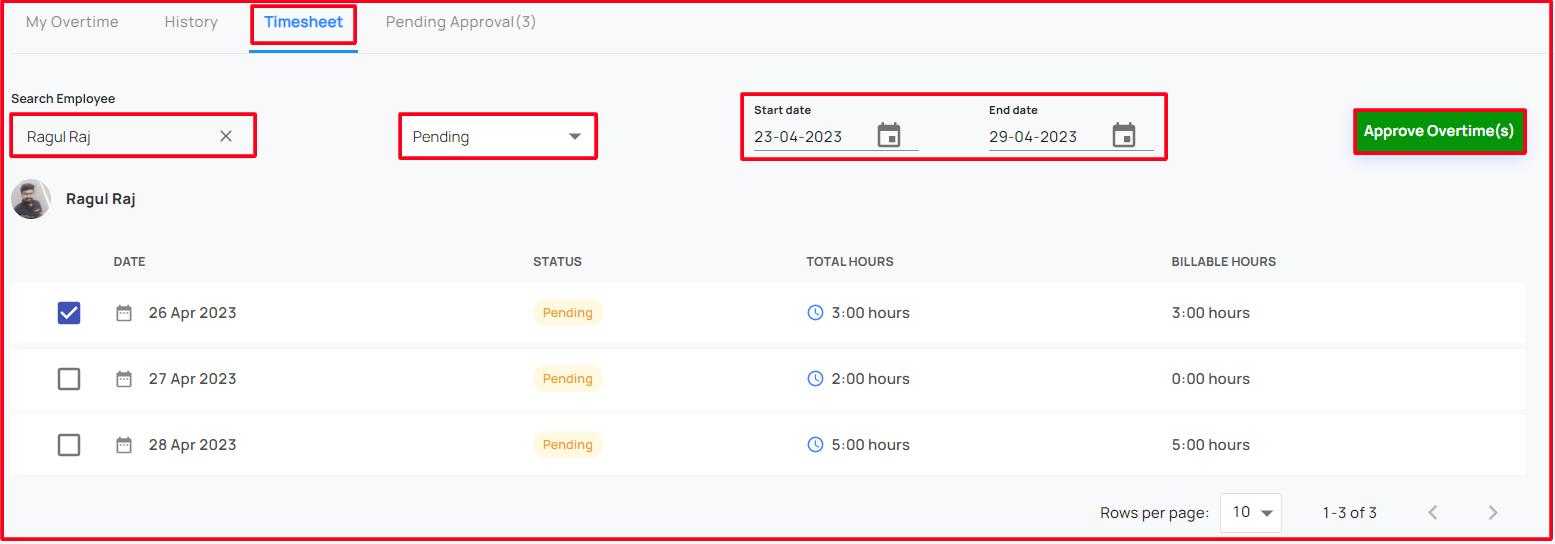The image size is (1555, 544).
Task: Clear the Ragul Raj search with X
Action: (226, 136)
